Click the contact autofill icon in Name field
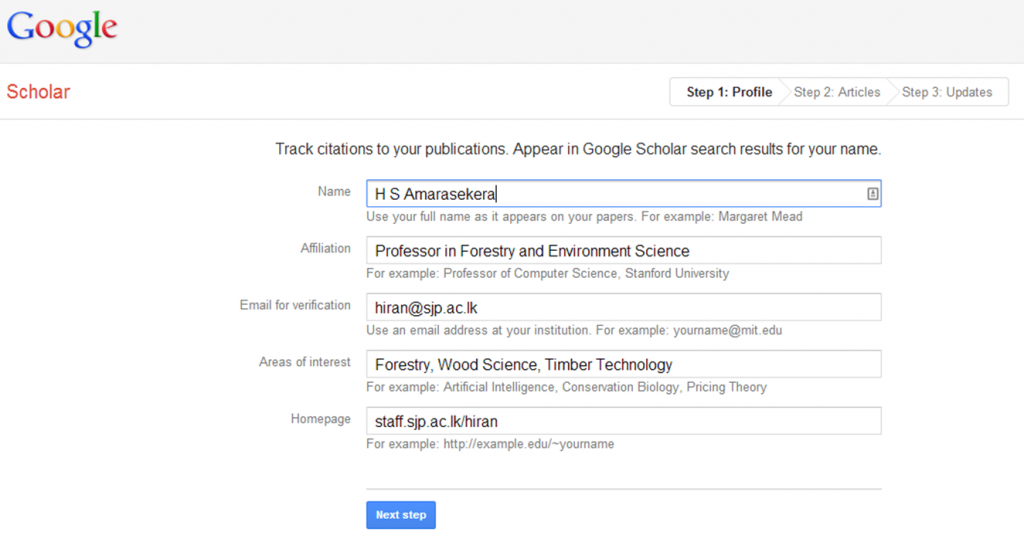The image size is (1024, 539). point(872,194)
